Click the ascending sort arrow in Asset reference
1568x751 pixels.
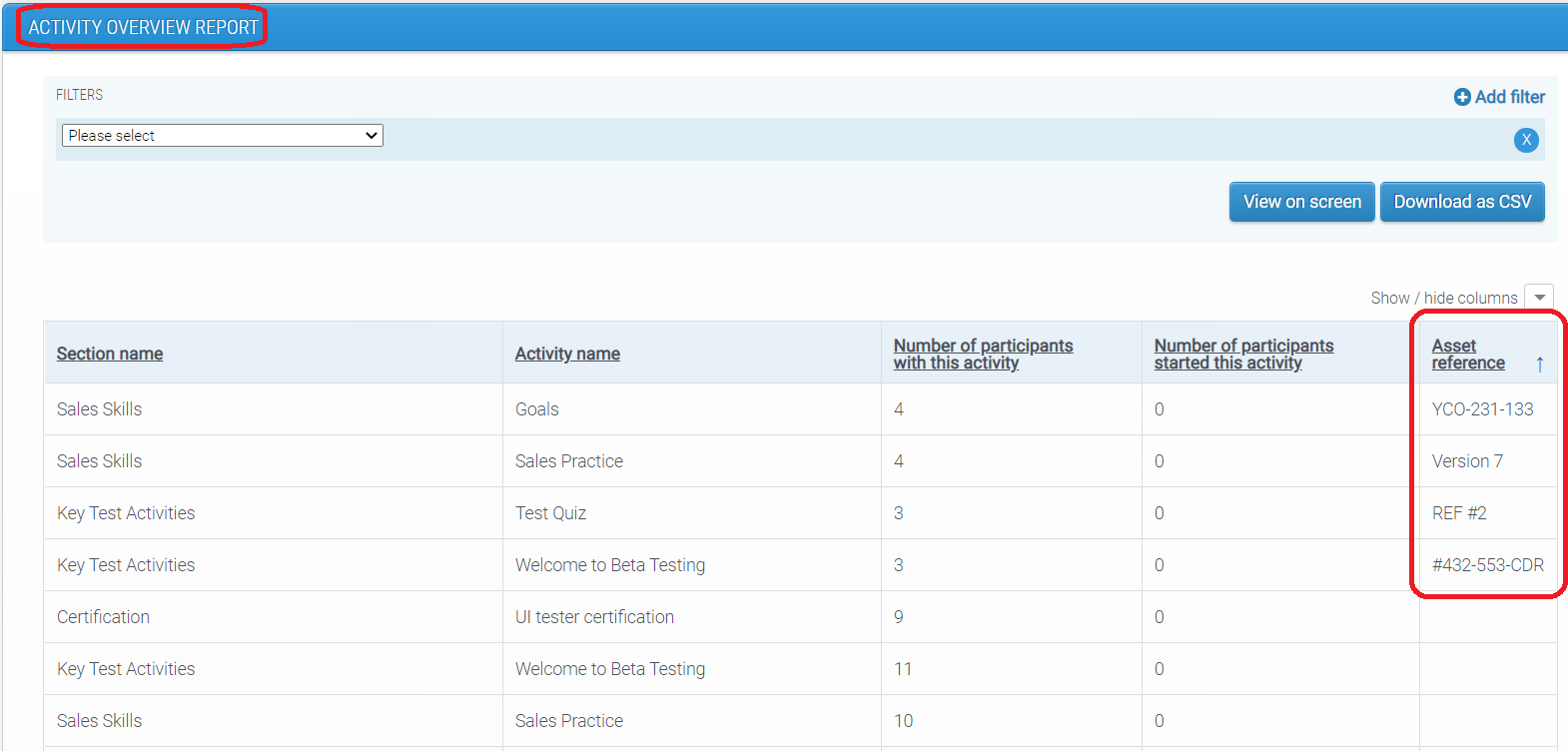pyautogui.click(x=1539, y=365)
